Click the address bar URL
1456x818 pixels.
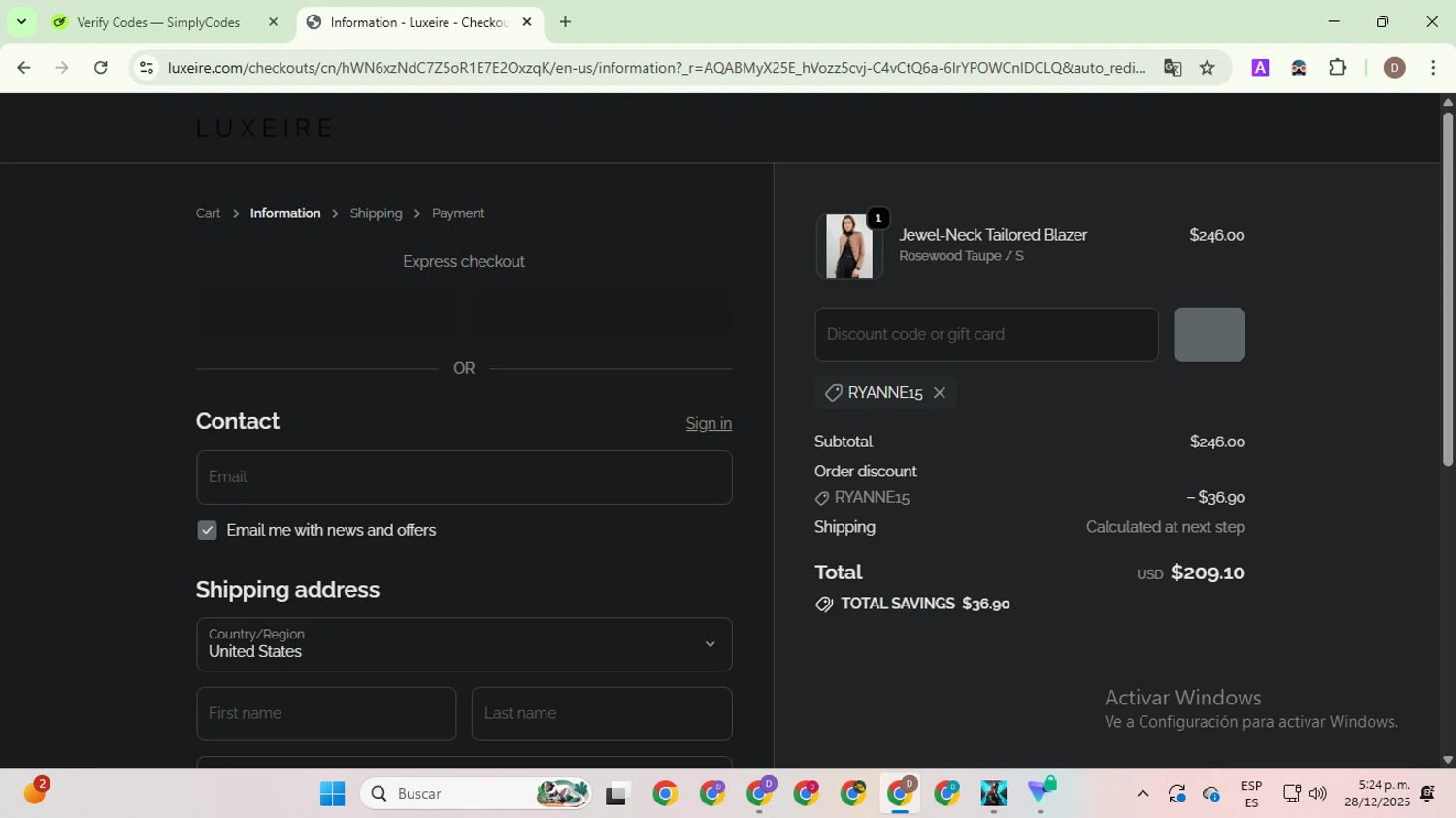(656, 68)
